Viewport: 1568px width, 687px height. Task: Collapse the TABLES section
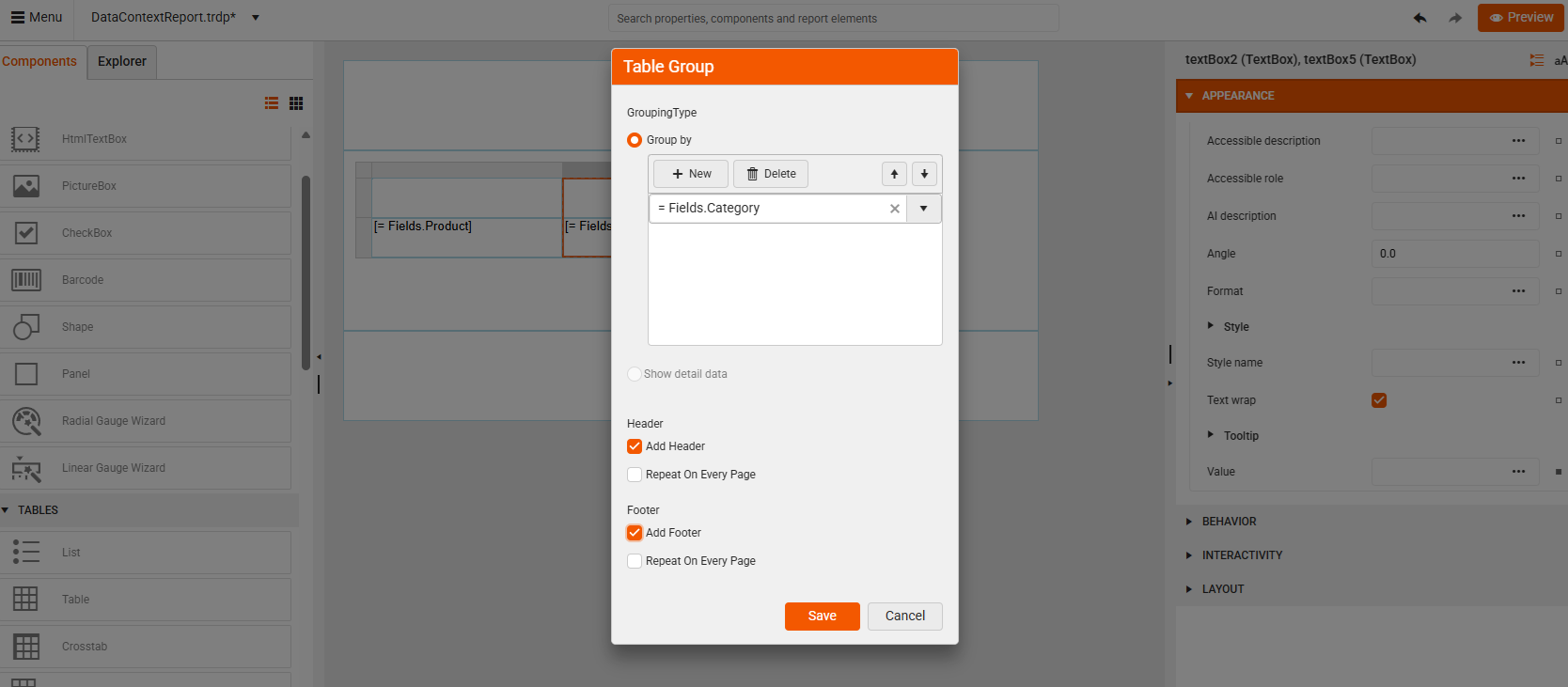tap(6, 510)
